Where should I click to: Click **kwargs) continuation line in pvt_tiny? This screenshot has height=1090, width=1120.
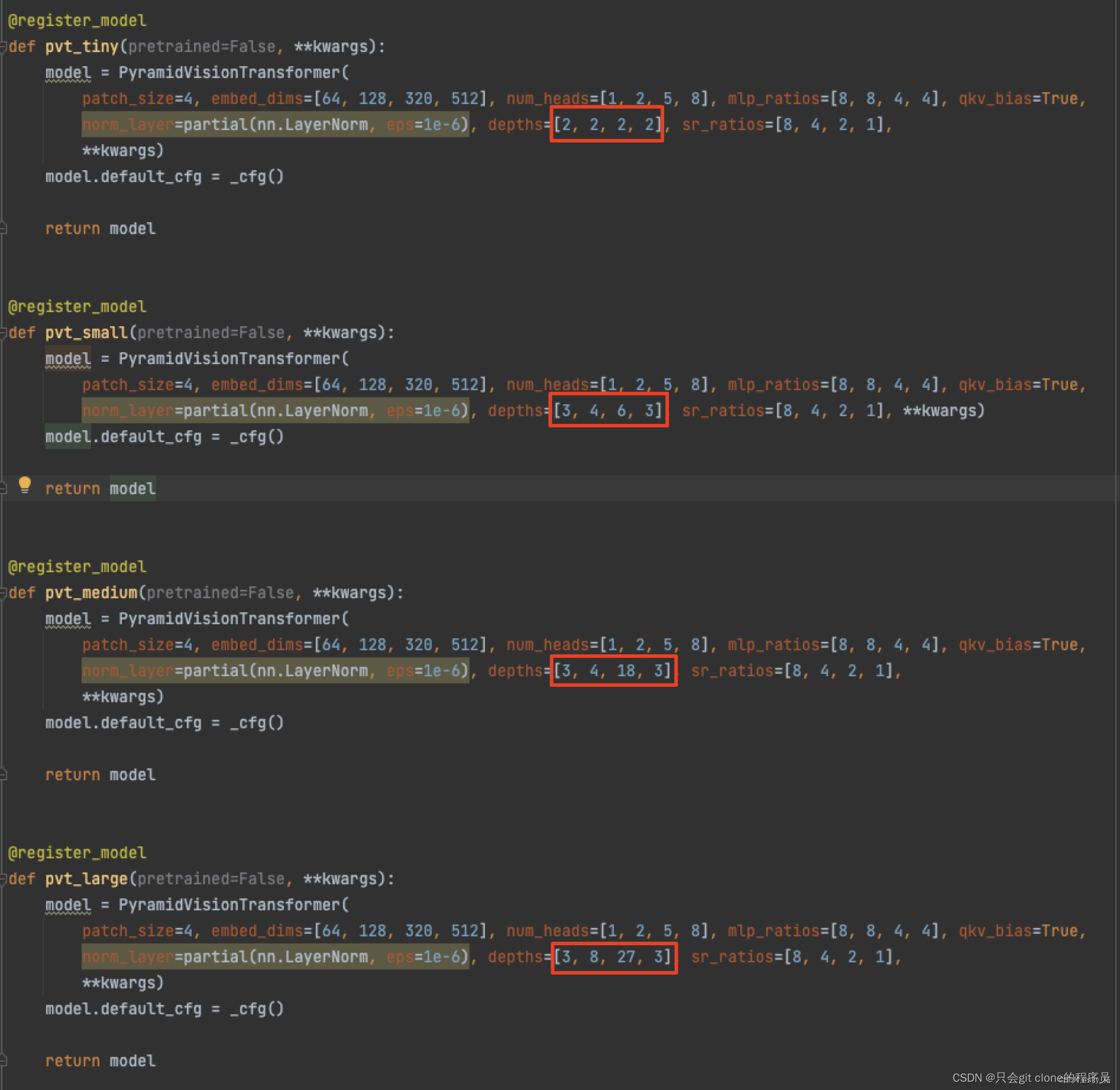[x=123, y=151]
